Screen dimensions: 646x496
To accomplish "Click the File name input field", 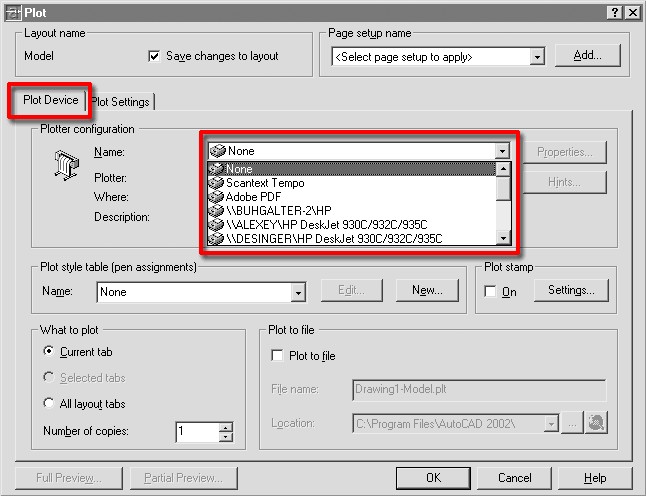I will pos(479,390).
